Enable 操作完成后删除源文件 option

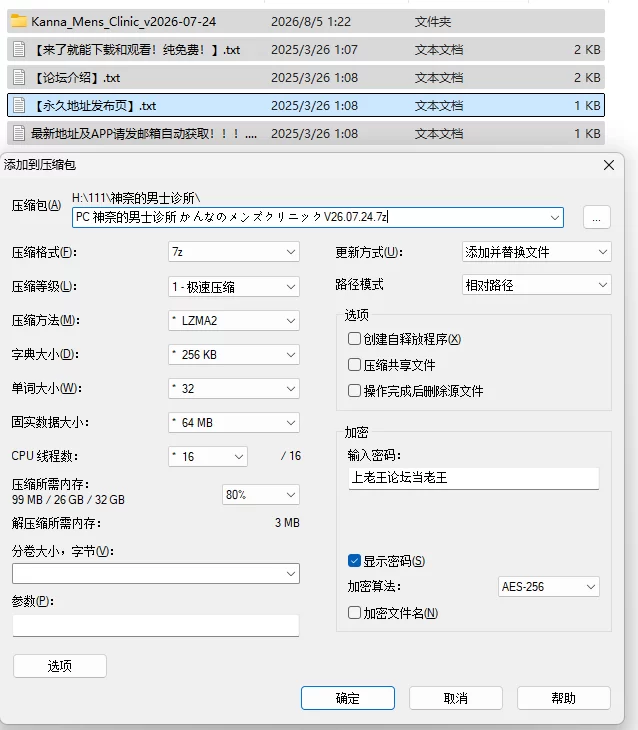click(x=354, y=390)
